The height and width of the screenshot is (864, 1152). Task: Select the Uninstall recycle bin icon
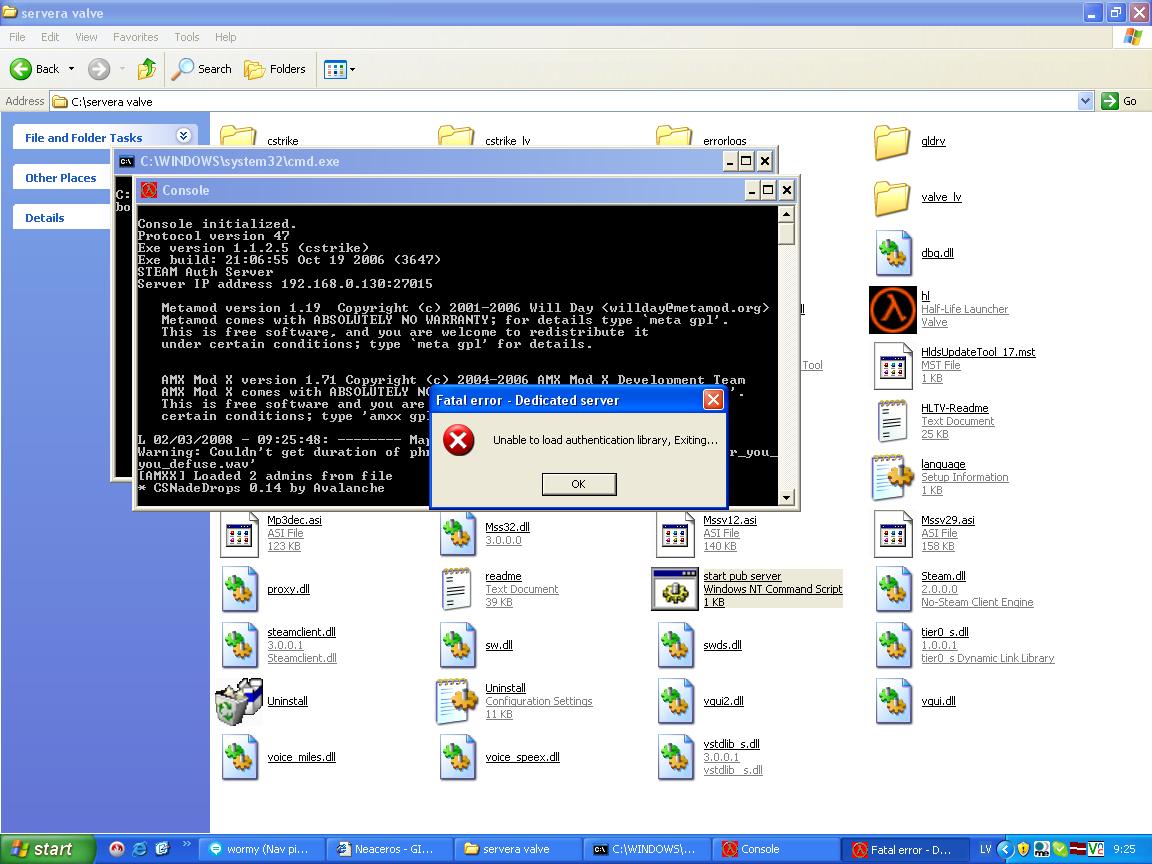[x=239, y=701]
